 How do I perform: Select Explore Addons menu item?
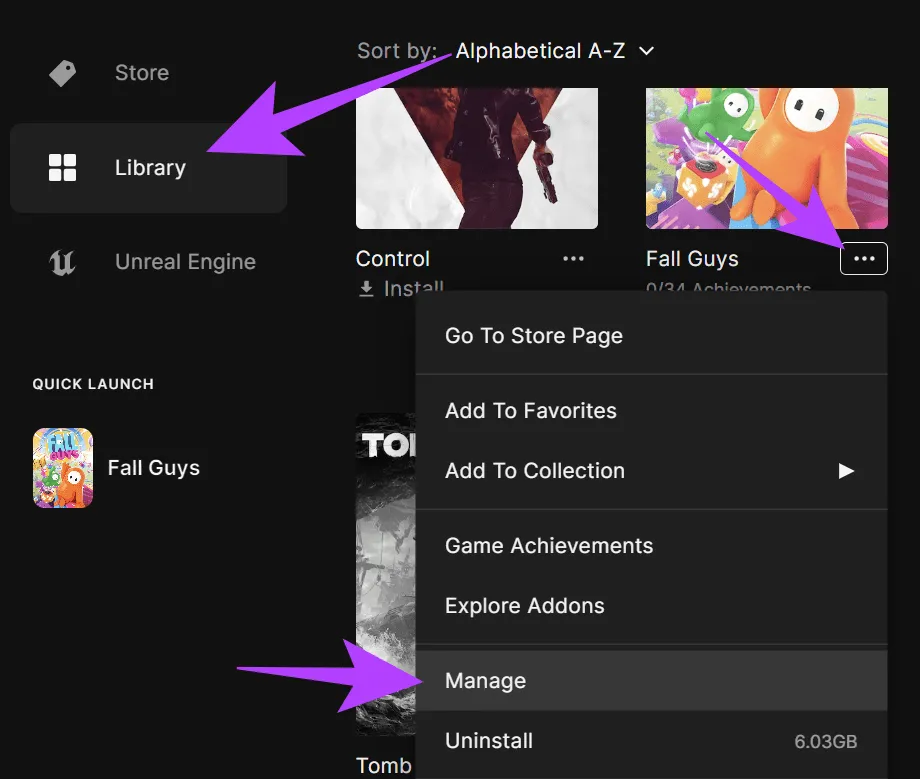pyautogui.click(x=524, y=606)
